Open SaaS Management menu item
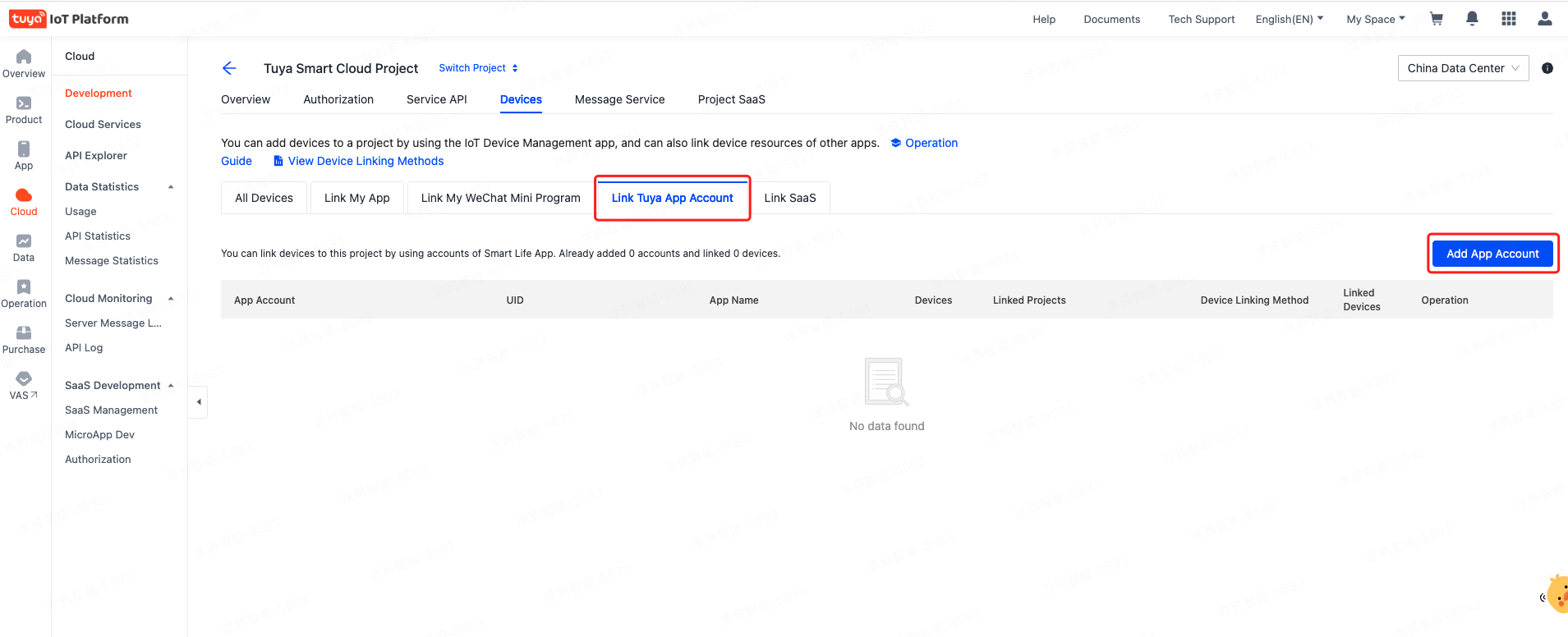The width and height of the screenshot is (1568, 637). (x=112, y=410)
